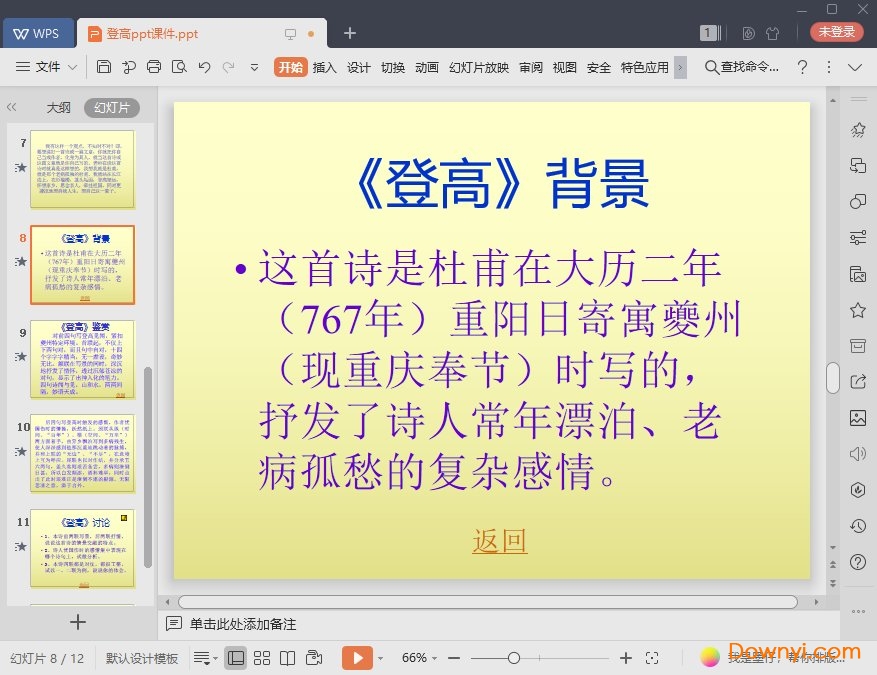Screen dimensions: 877x675
Task: Switch to reading view book icon
Action: 287,658
